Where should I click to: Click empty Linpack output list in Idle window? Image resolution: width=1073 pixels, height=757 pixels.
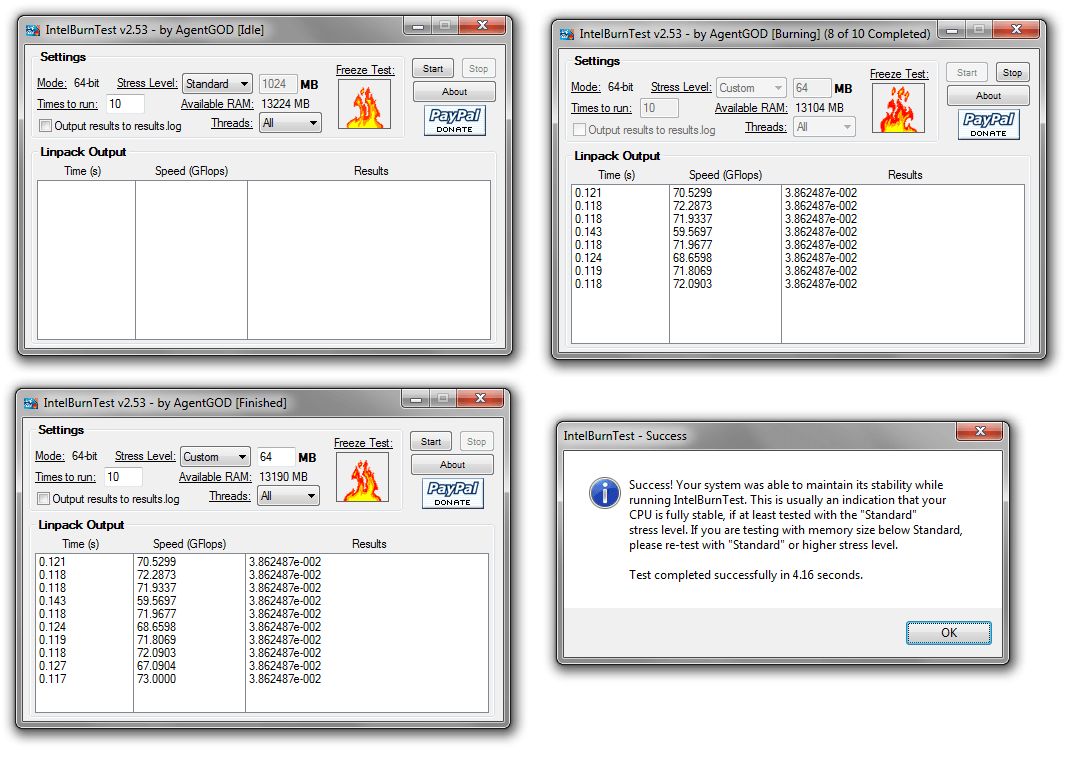(263, 260)
